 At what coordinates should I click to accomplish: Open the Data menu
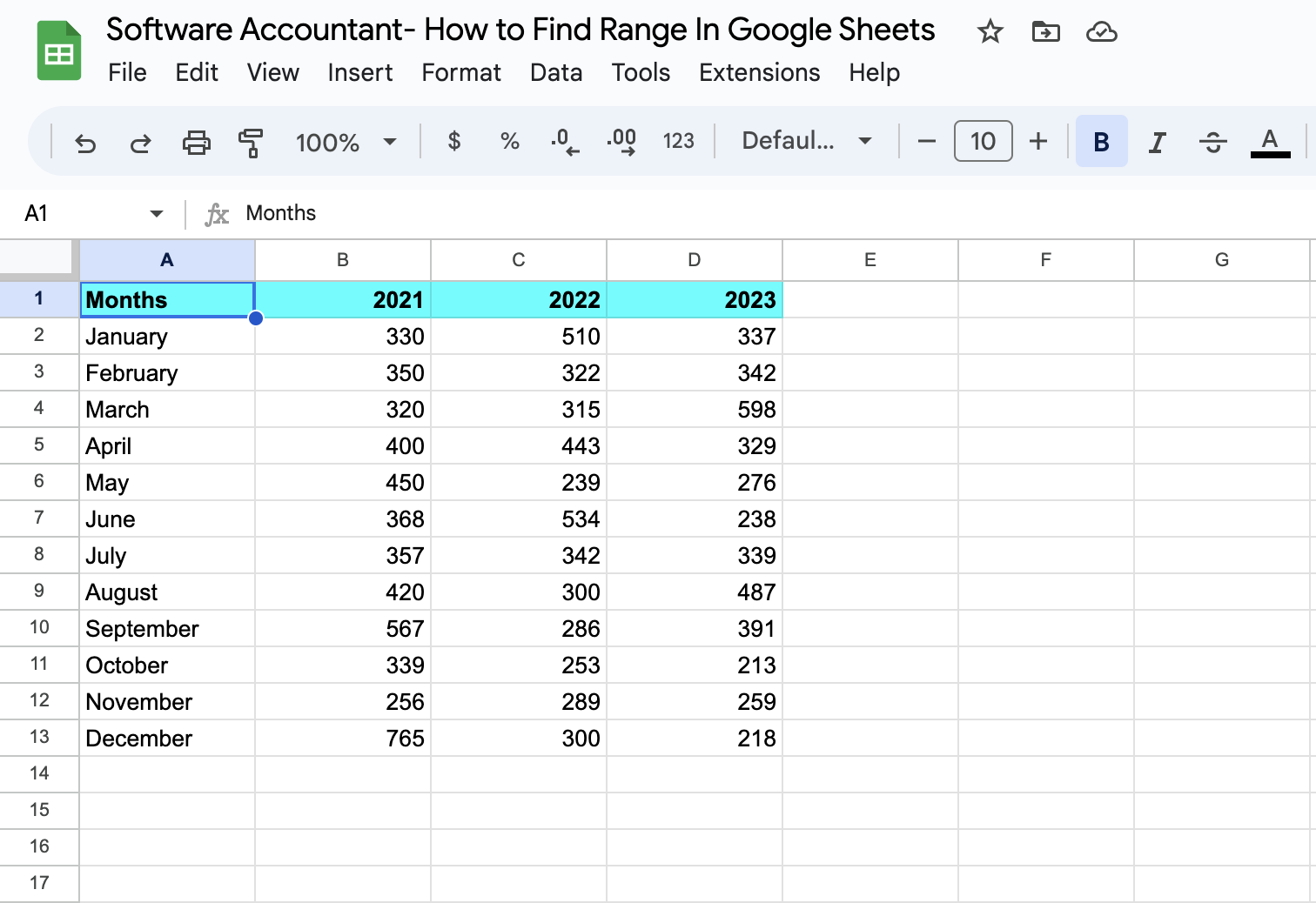point(556,72)
